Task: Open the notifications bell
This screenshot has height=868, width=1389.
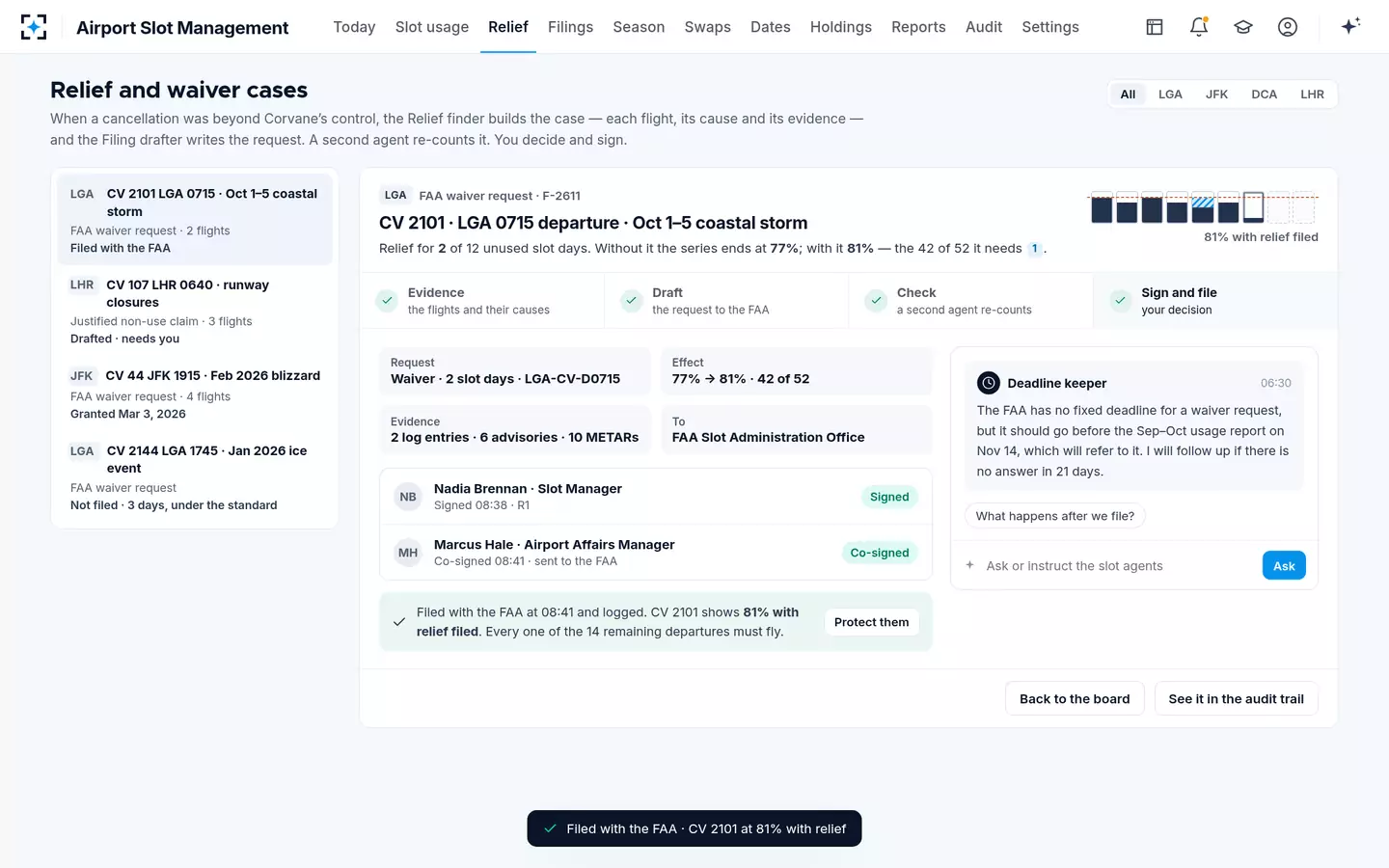Action: point(1199,27)
